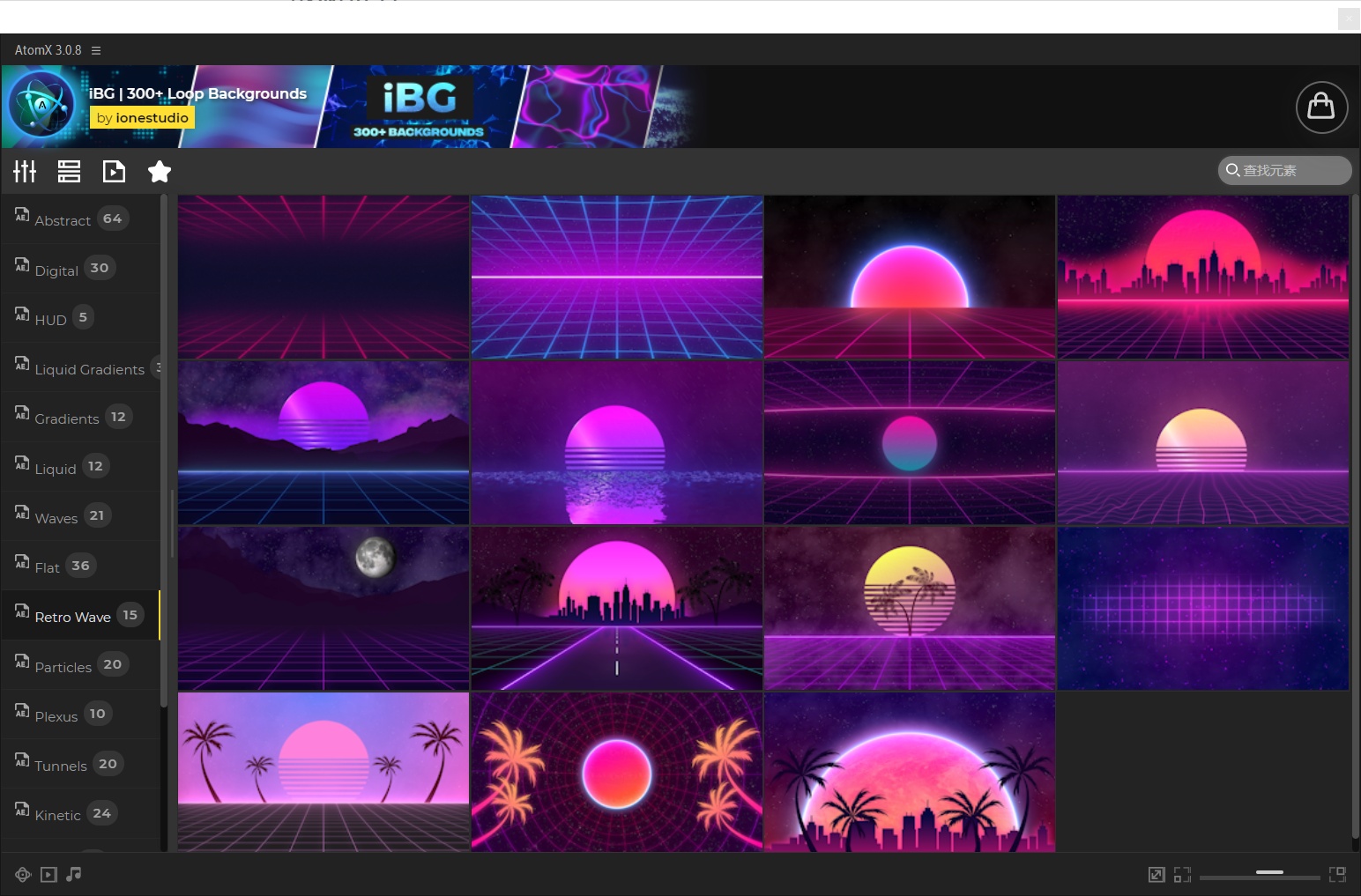Open the by ionestudio author link
The height and width of the screenshot is (896, 1361).
point(142,117)
